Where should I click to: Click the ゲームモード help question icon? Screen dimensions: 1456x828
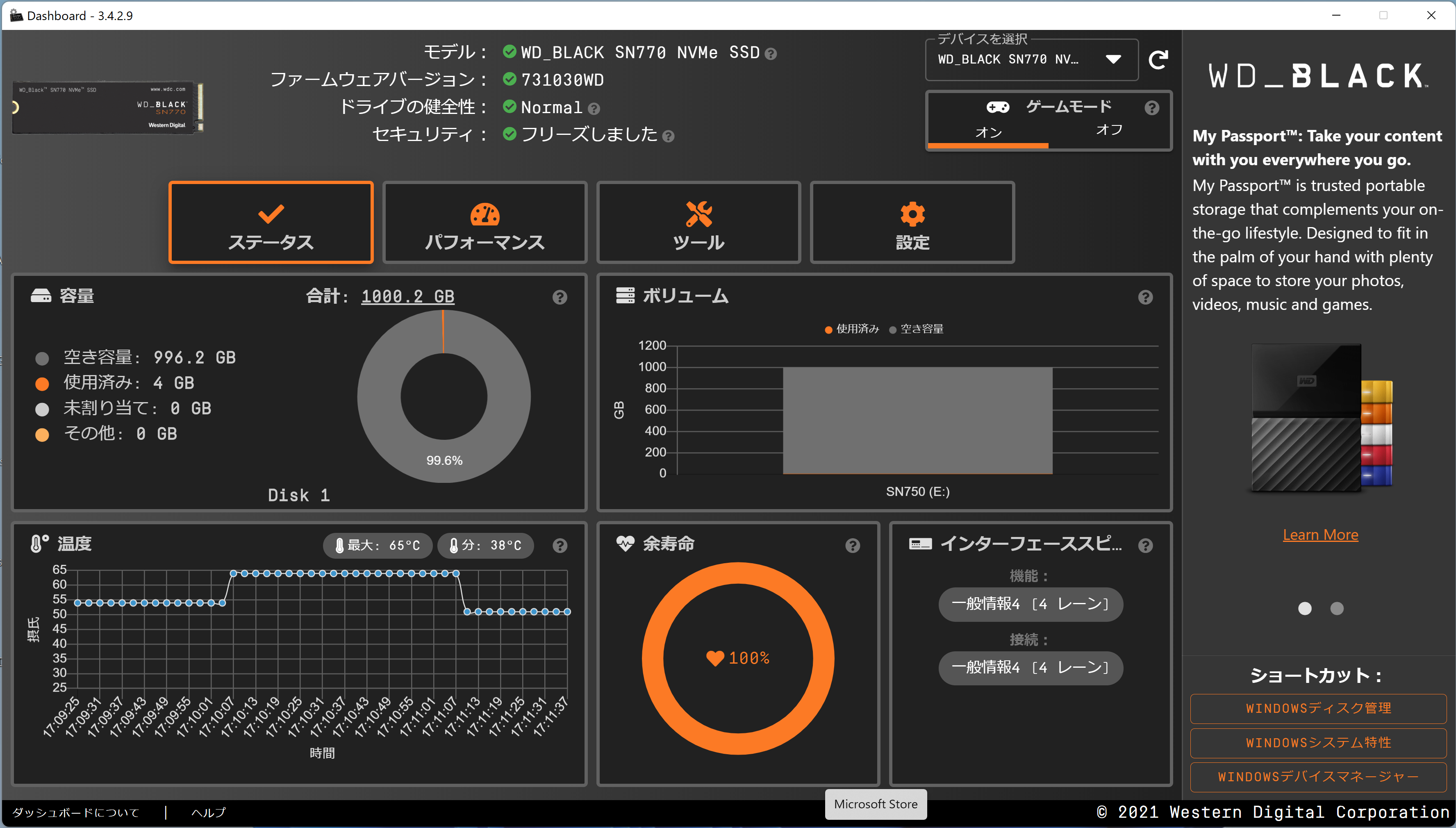click(x=1151, y=108)
